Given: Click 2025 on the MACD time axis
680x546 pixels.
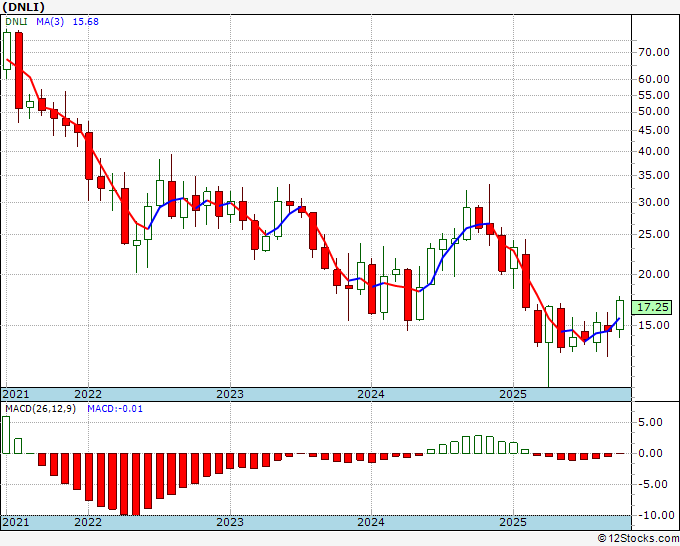Looking at the screenshot, I should pyautogui.click(x=513, y=522).
